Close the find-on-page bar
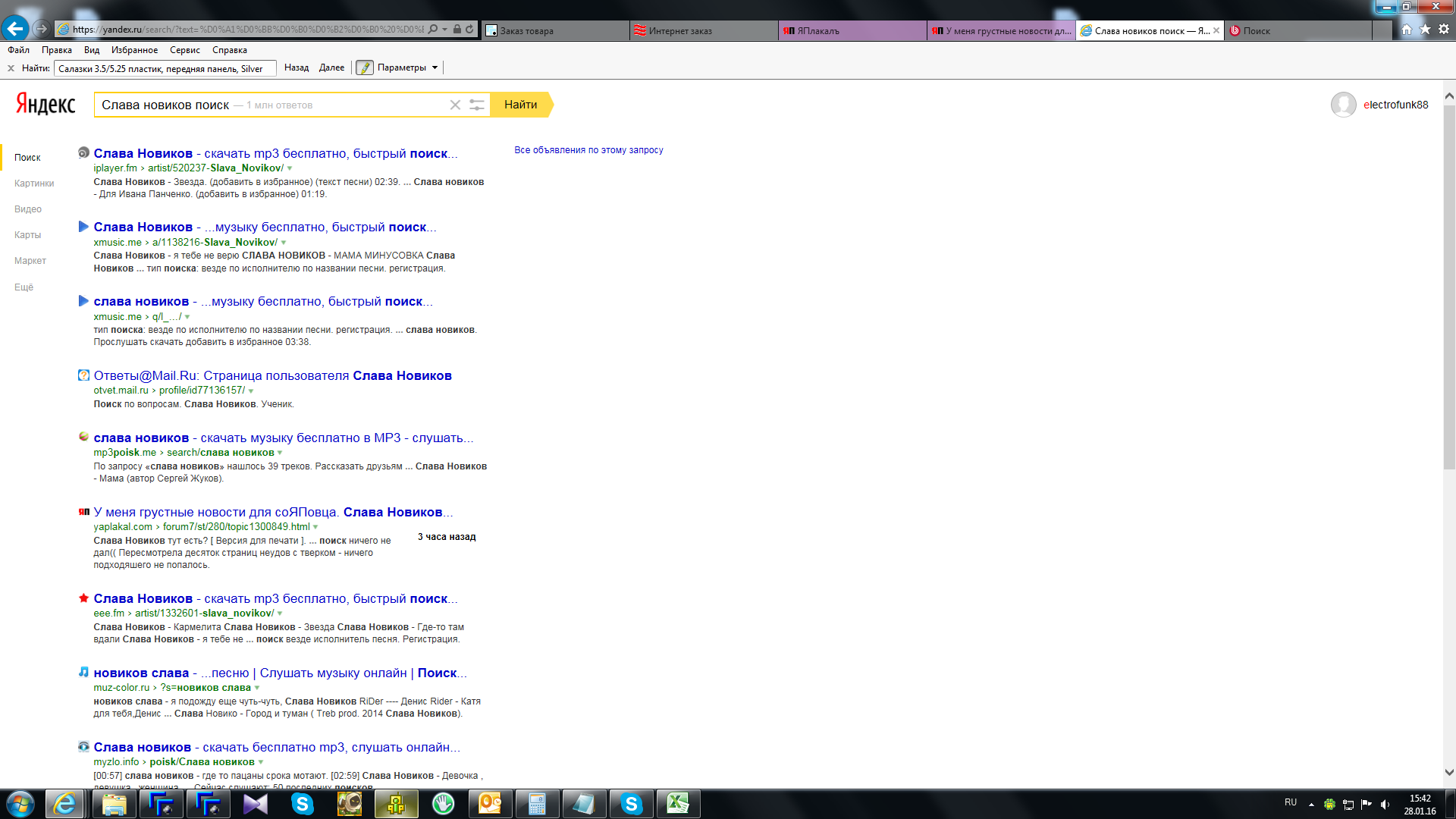This screenshot has height=819, width=1456. click(x=11, y=68)
